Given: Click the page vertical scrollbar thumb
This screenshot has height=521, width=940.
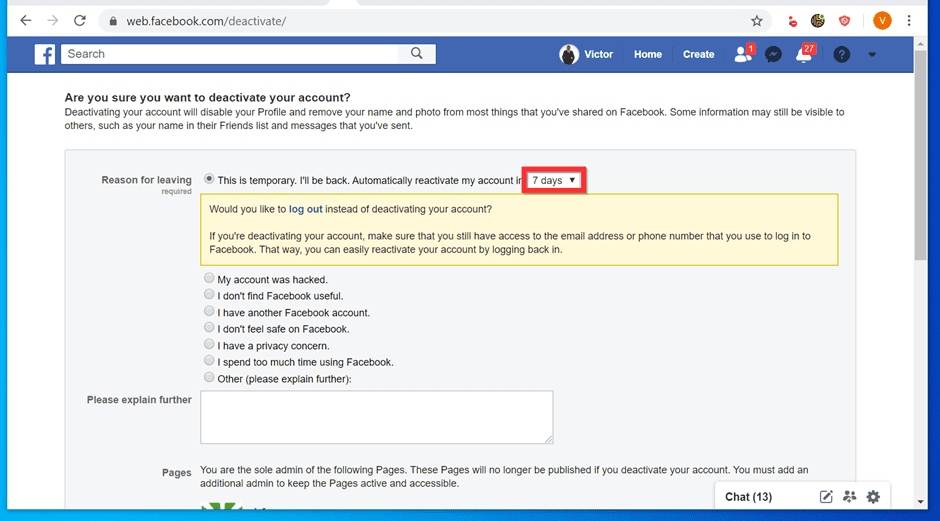Looking at the screenshot, I should pos(920,156).
